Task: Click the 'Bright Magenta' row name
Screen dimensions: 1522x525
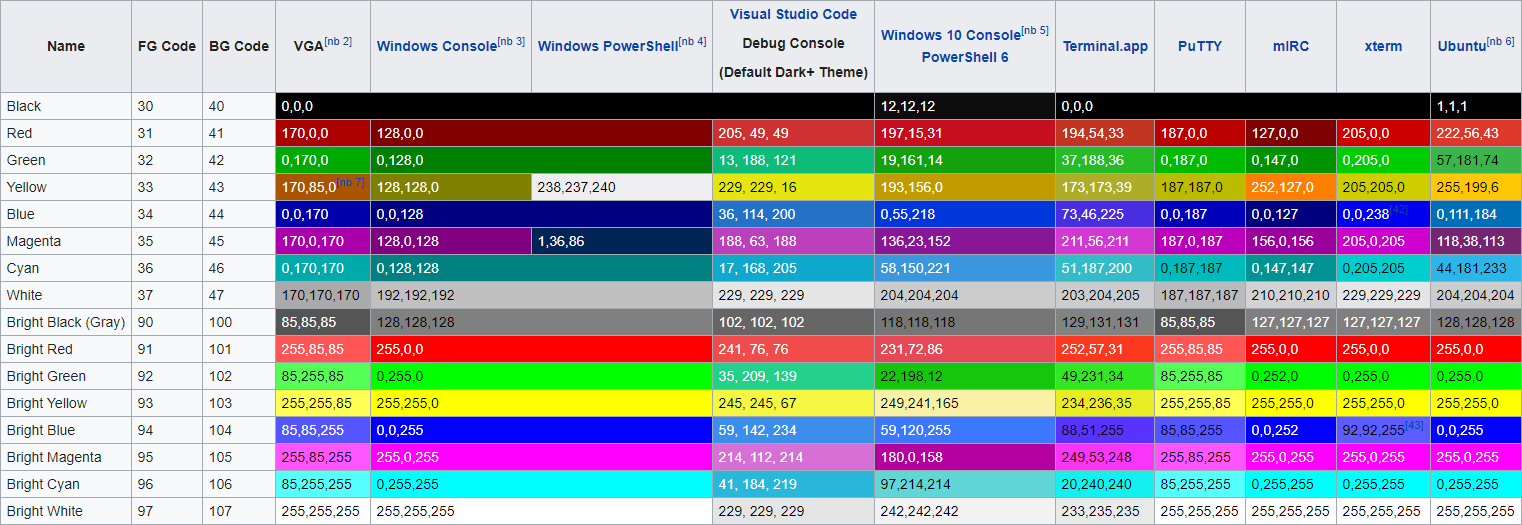Action: pyautogui.click(x=54, y=457)
